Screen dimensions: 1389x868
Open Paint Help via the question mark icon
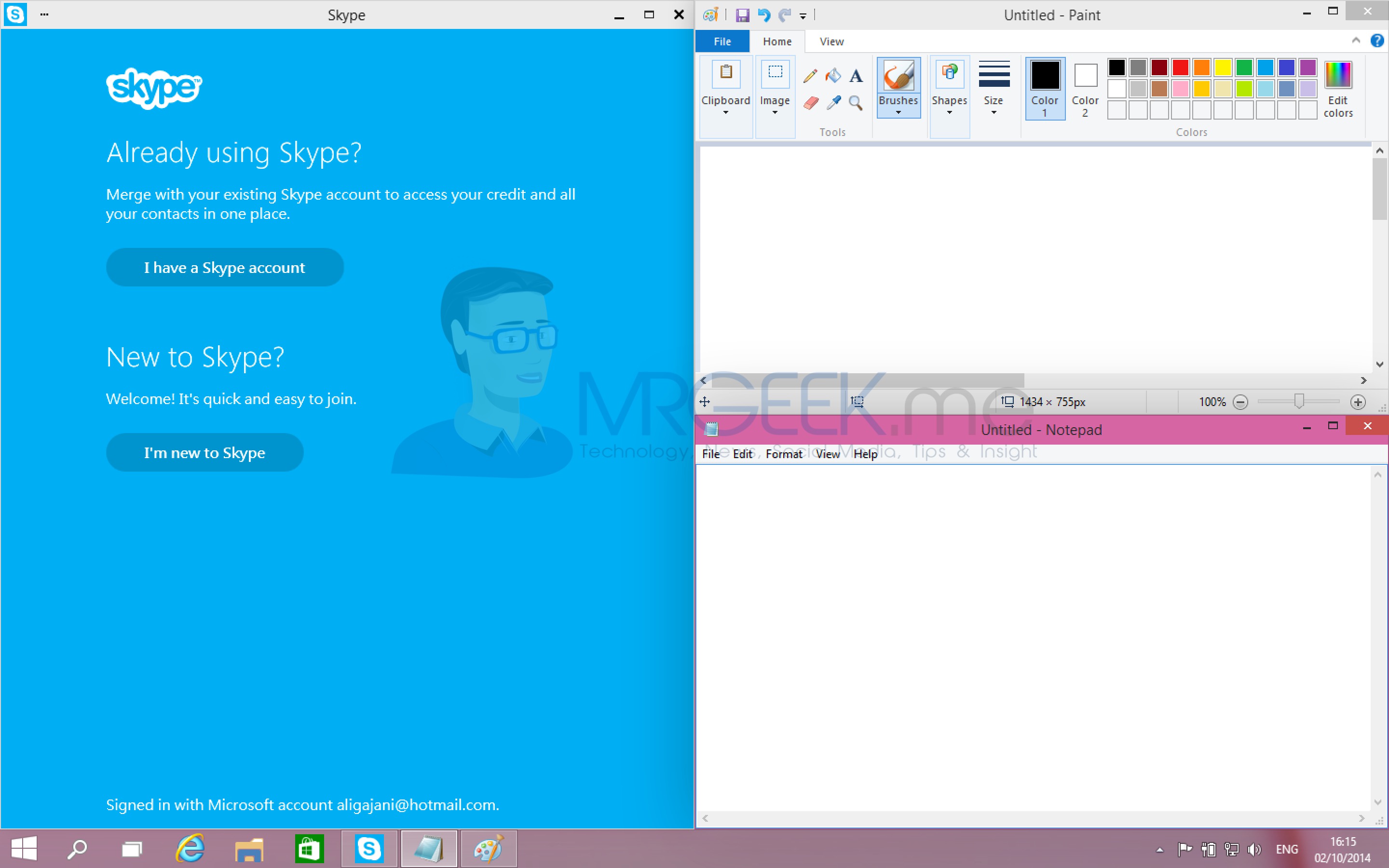coord(1377,41)
